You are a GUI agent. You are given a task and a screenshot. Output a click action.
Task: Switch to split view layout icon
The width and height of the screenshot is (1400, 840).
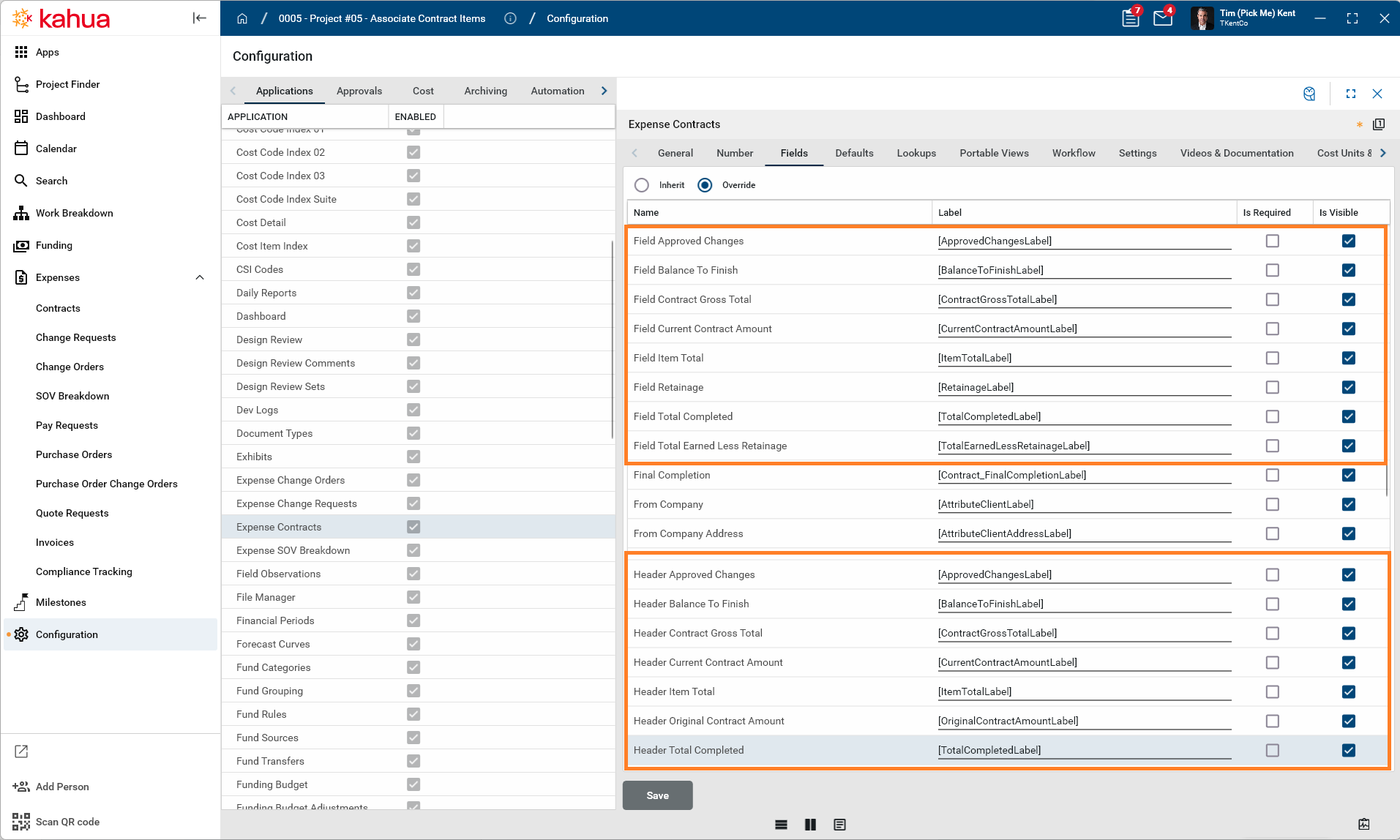pyautogui.click(x=810, y=825)
